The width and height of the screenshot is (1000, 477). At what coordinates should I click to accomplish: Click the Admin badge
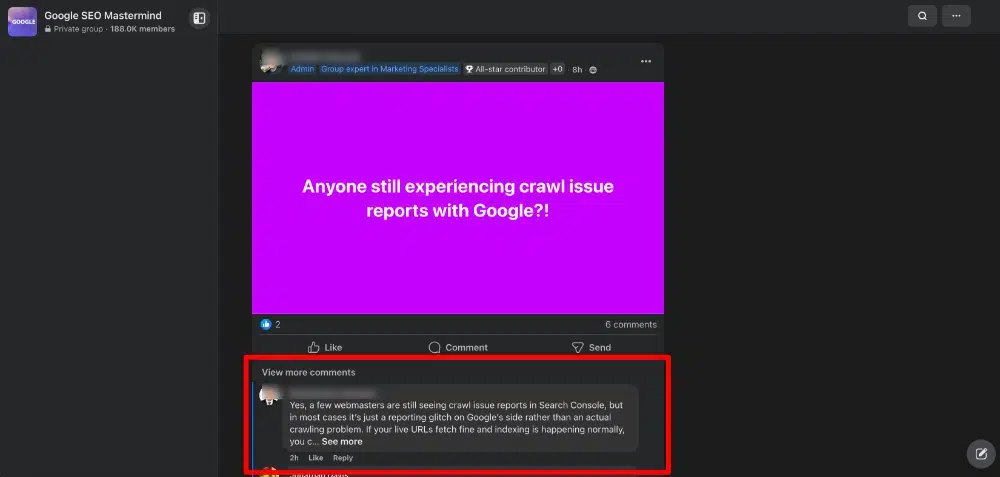click(302, 69)
